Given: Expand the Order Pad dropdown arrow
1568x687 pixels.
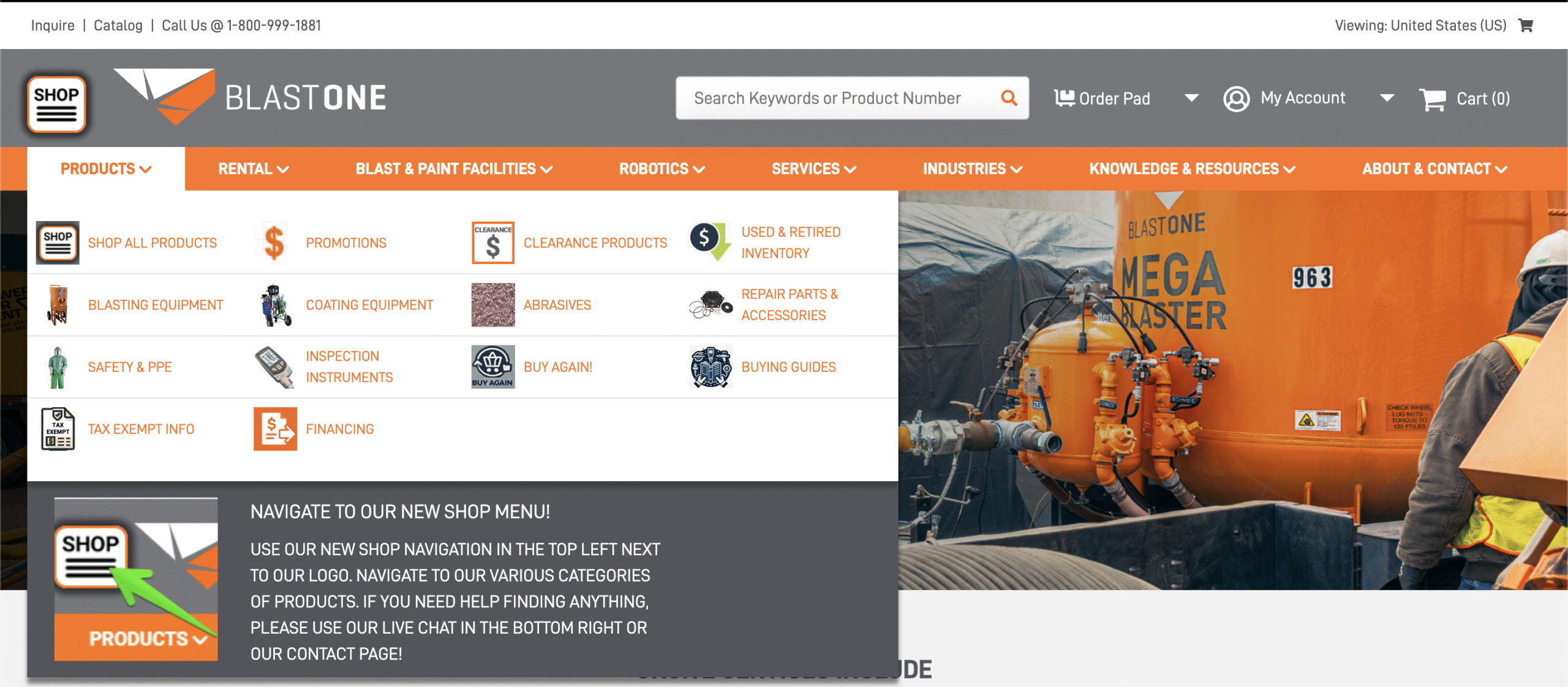Looking at the screenshot, I should (x=1191, y=98).
